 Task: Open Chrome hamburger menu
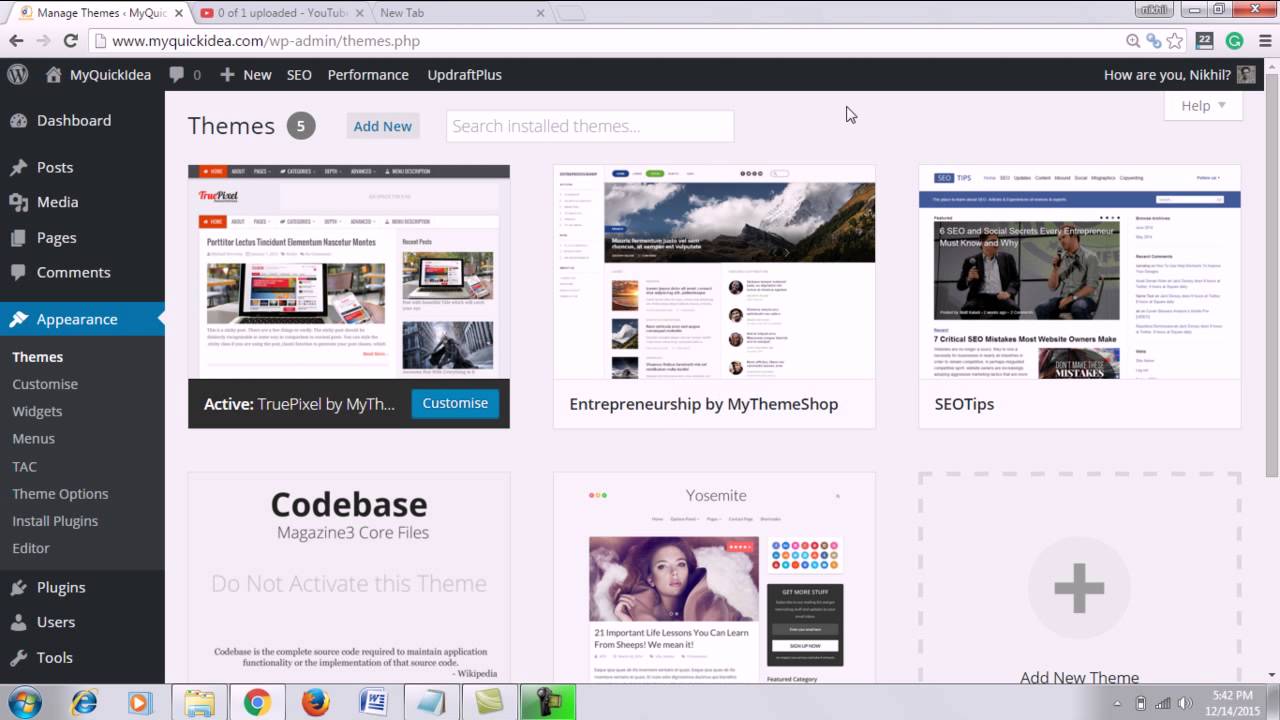1264,41
